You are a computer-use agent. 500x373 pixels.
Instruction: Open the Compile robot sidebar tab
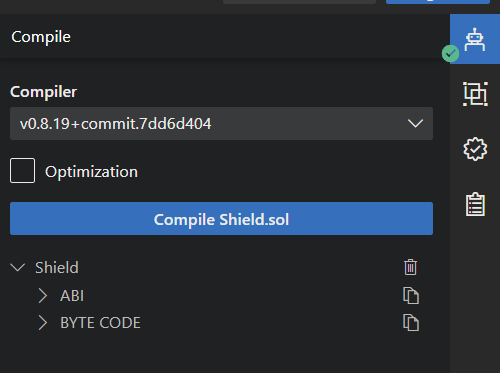point(475,39)
